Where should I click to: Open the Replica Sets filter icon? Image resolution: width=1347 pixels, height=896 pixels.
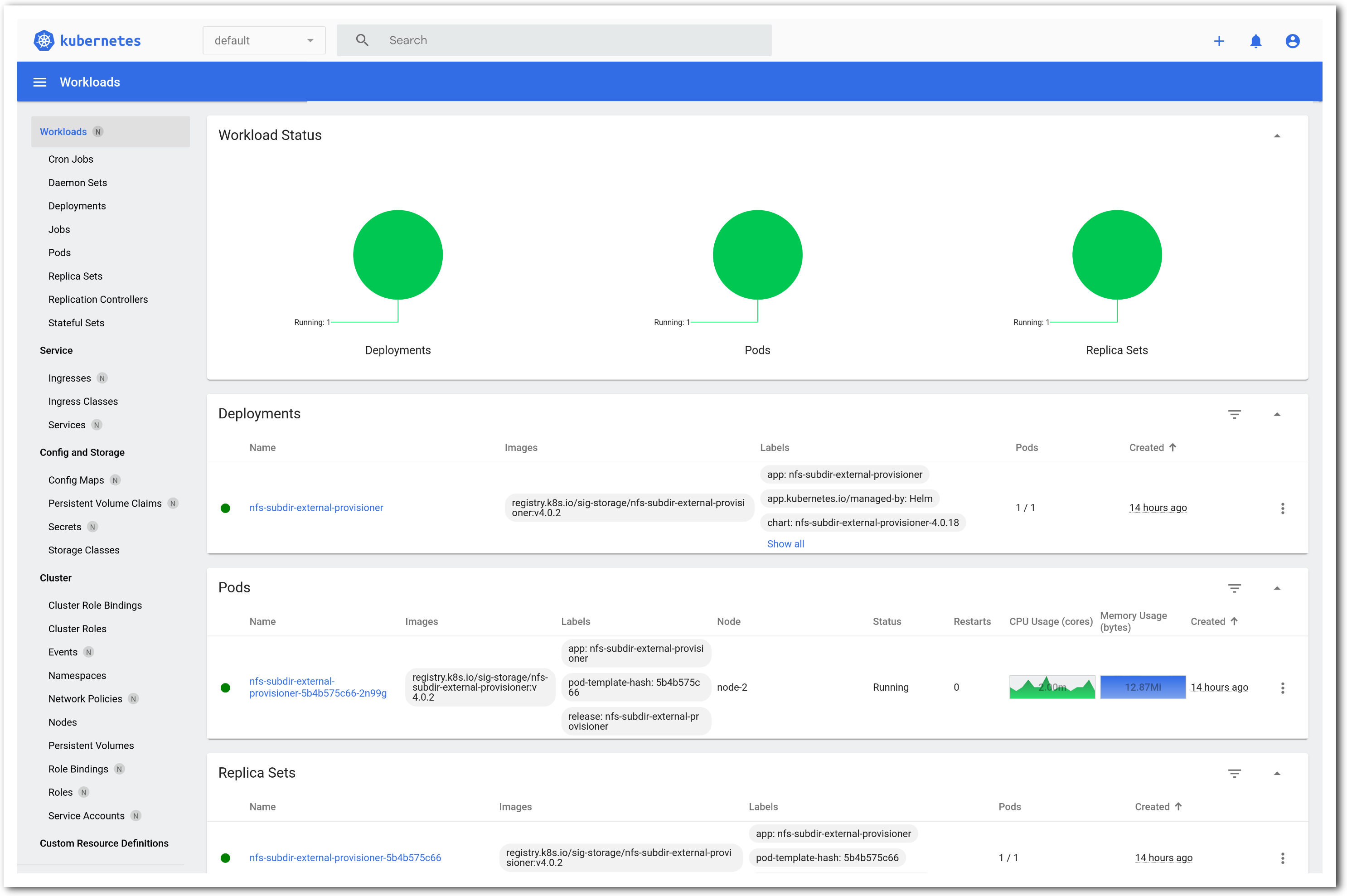click(x=1234, y=773)
